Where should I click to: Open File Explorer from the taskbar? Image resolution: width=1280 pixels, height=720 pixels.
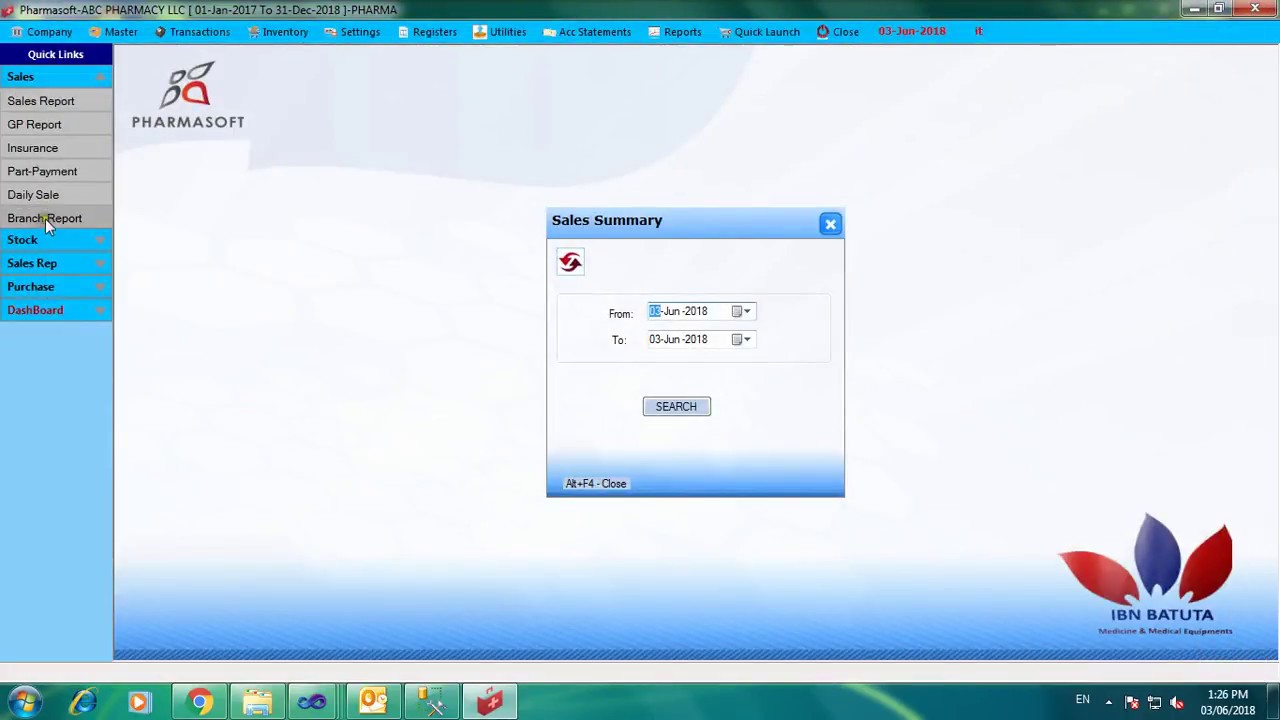tap(257, 702)
